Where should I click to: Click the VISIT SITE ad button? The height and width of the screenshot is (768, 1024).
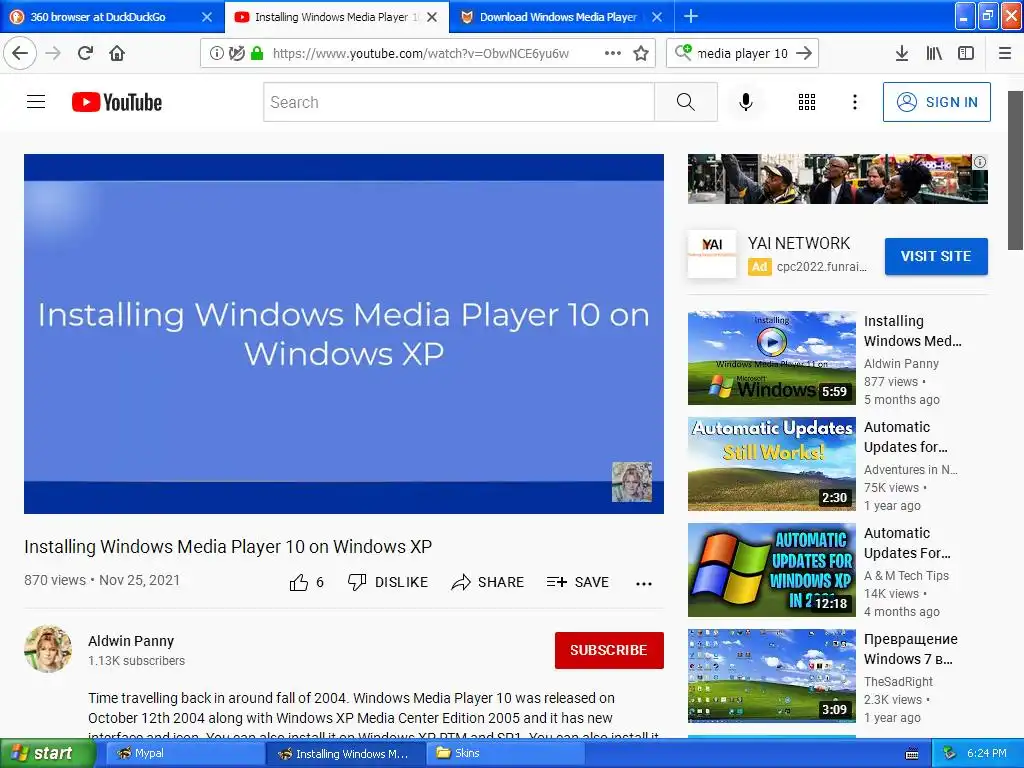936,256
